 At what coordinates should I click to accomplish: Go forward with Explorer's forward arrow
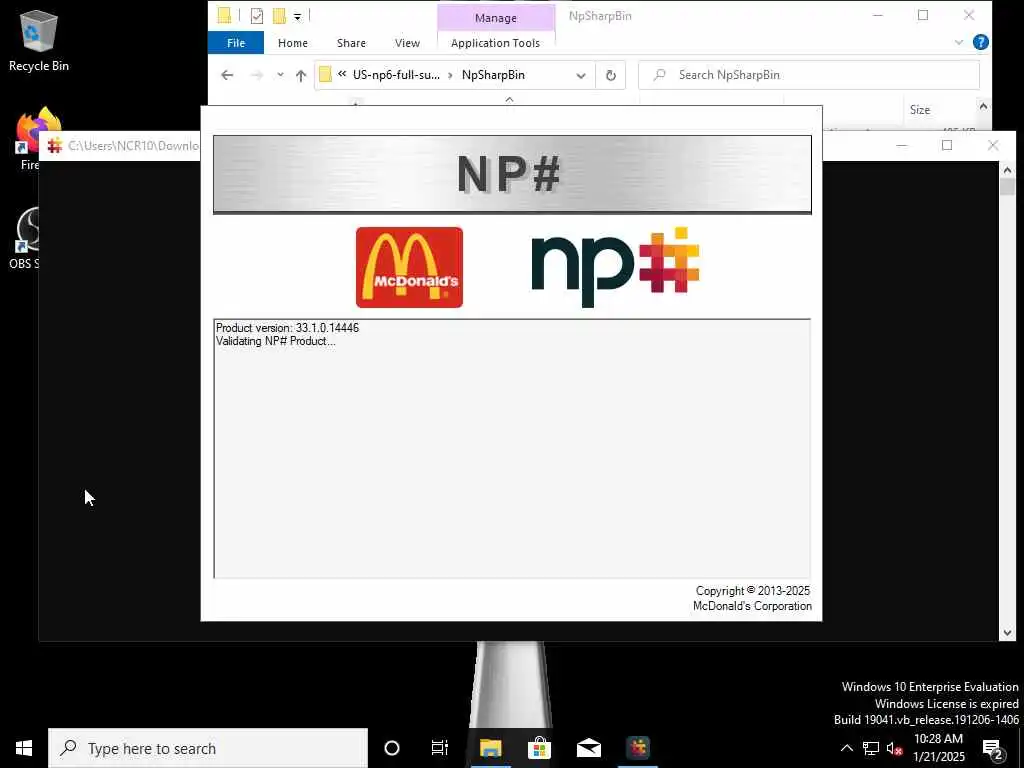tap(257, 75)
